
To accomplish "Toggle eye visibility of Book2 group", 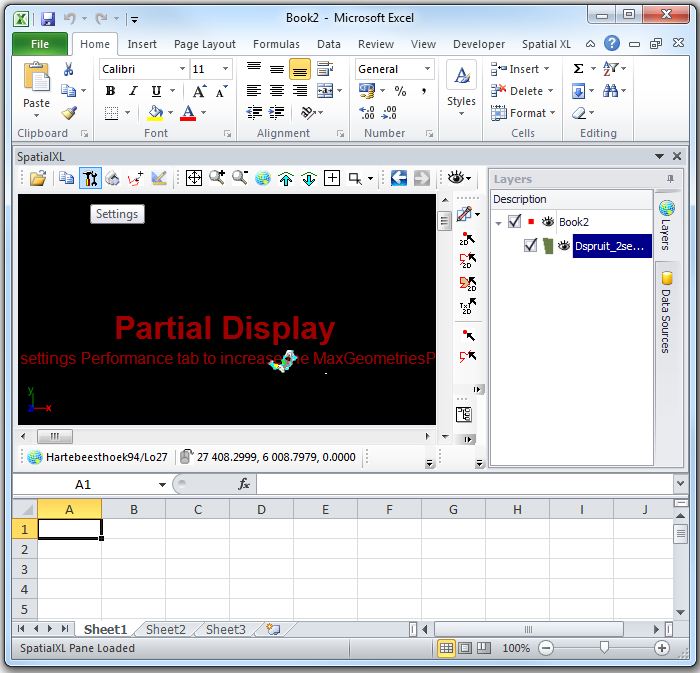I will point(548,222).
